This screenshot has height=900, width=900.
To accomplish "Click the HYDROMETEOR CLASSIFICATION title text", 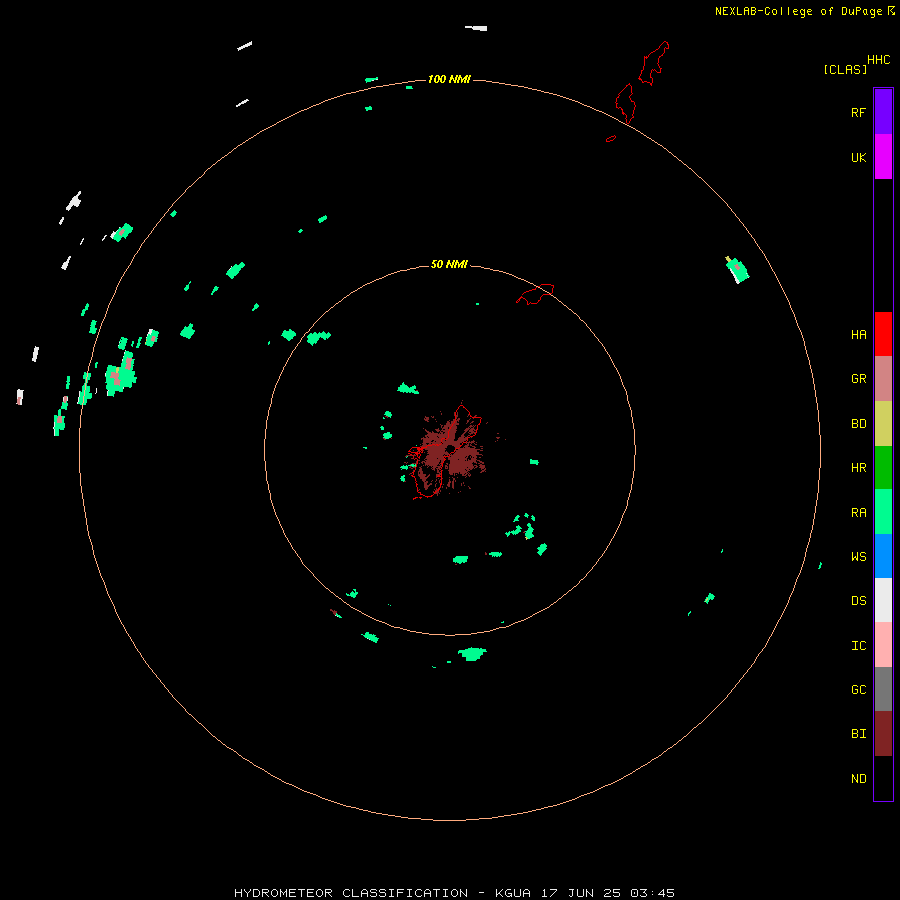I will click(x=351, y=893).
